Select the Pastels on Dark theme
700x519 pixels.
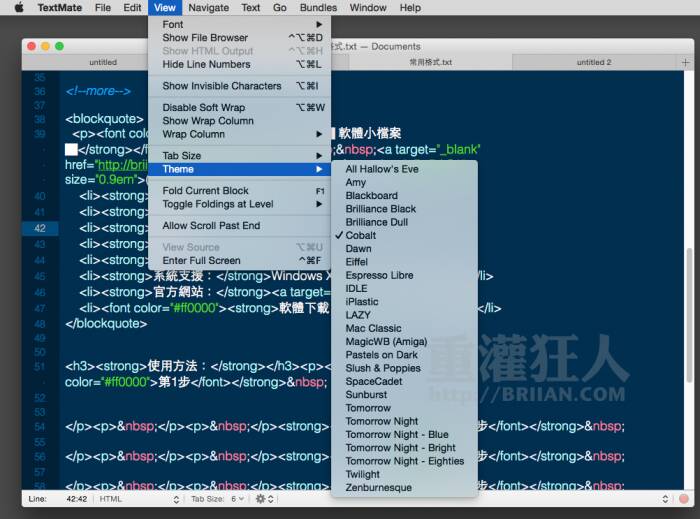click(x=404, y=355)
